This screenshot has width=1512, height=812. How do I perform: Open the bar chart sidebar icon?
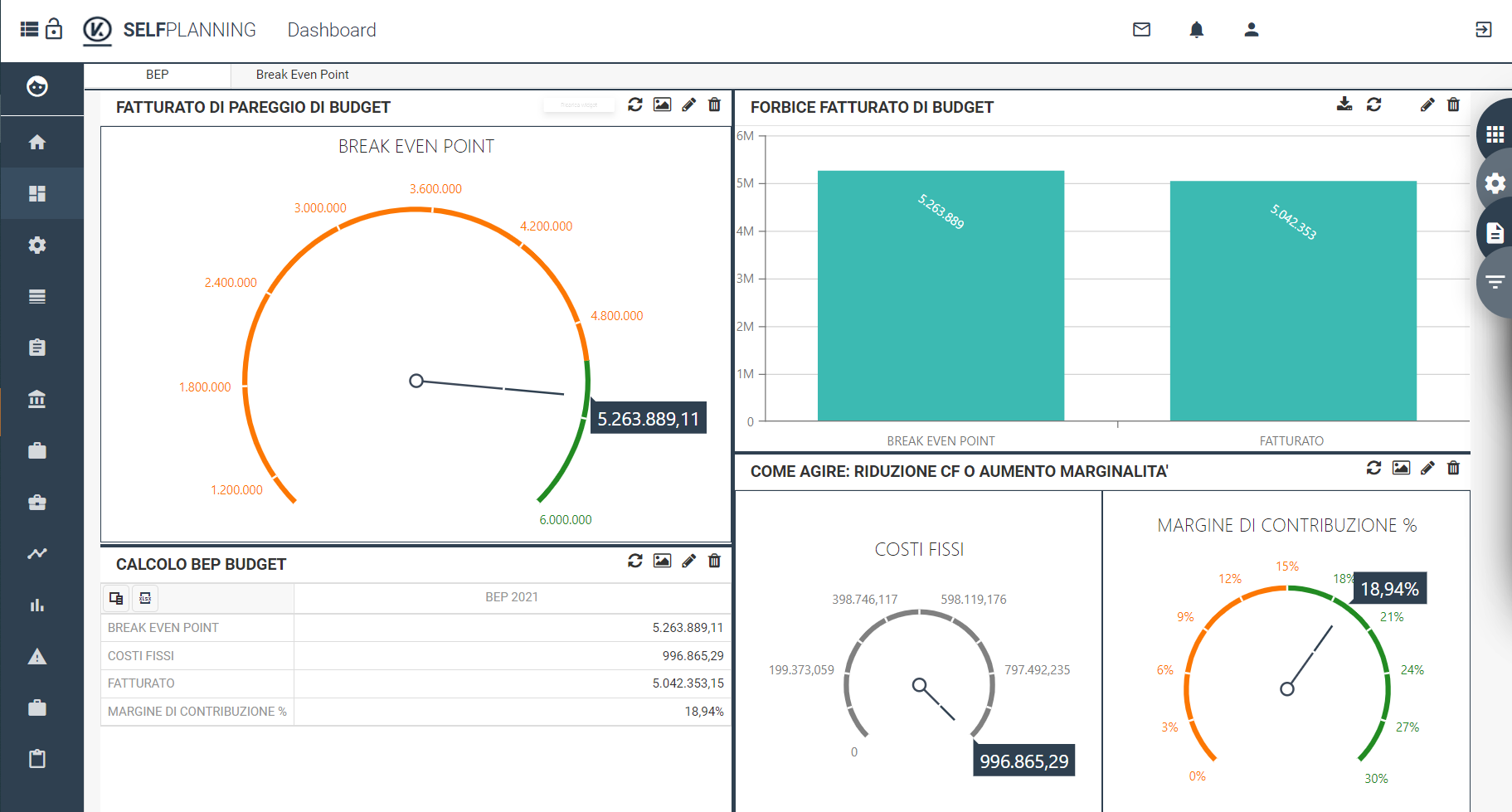pos(37,605)
